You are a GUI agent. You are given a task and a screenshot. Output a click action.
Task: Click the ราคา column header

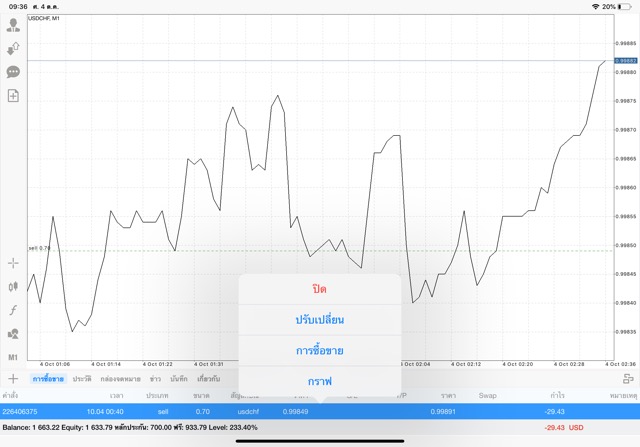click(448, 396)
